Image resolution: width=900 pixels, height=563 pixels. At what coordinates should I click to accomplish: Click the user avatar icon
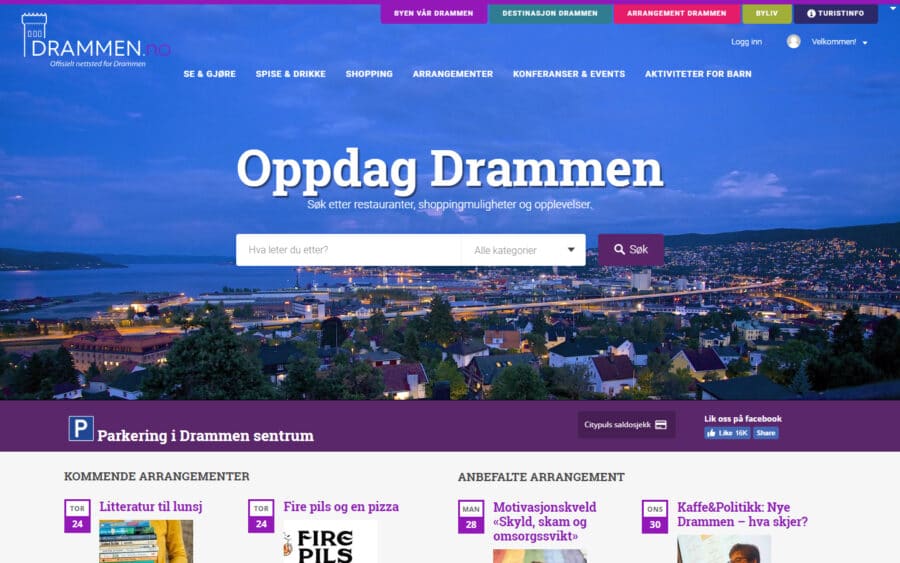pos(793,41)
